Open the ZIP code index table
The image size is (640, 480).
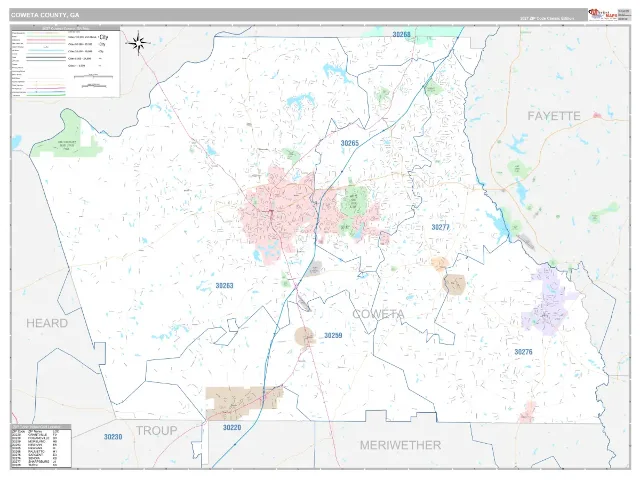[x=41, y=446]
